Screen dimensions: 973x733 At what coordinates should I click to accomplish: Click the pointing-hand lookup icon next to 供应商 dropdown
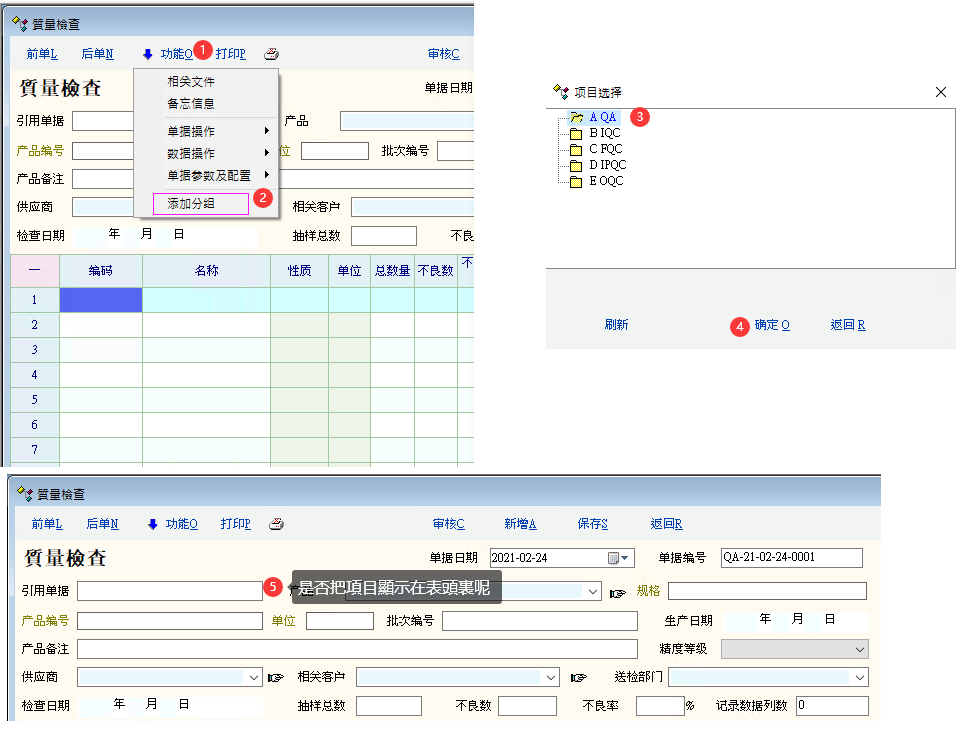coord(276,677)
